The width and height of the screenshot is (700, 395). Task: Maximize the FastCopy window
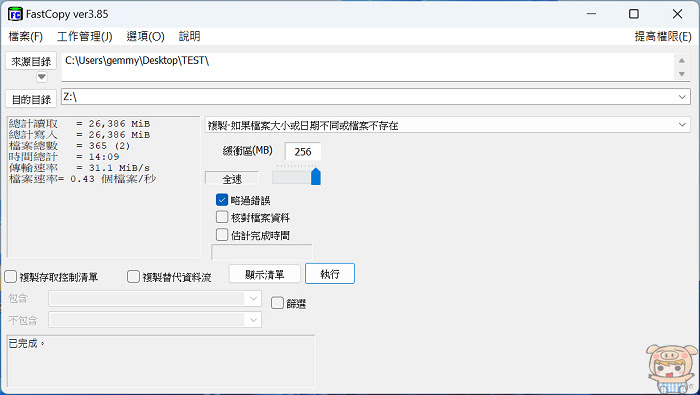point(634,14)
